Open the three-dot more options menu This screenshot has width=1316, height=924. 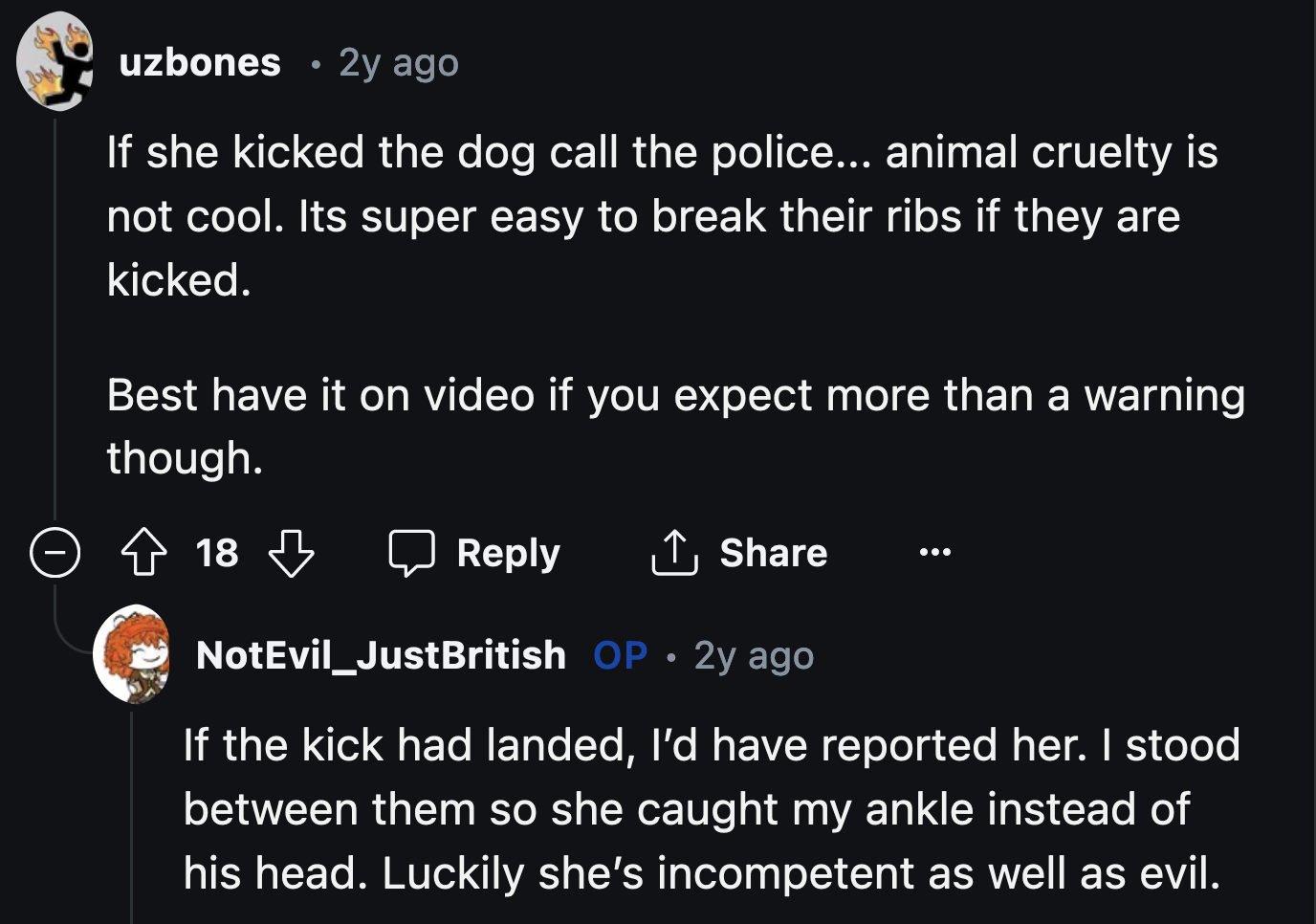click(x=934, y=552)
